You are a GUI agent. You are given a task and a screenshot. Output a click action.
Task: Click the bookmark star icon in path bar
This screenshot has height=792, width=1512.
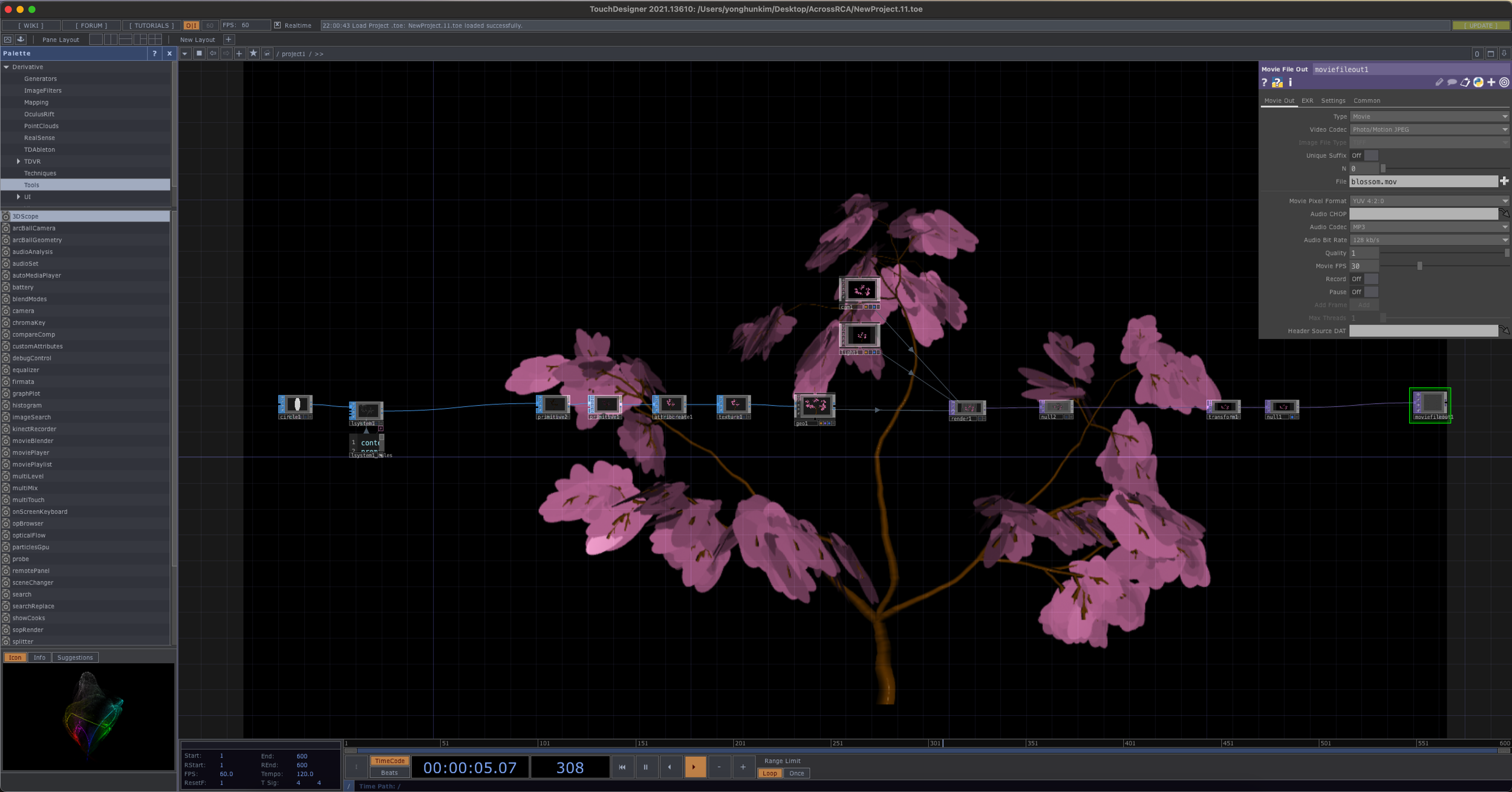coord(253,53)
